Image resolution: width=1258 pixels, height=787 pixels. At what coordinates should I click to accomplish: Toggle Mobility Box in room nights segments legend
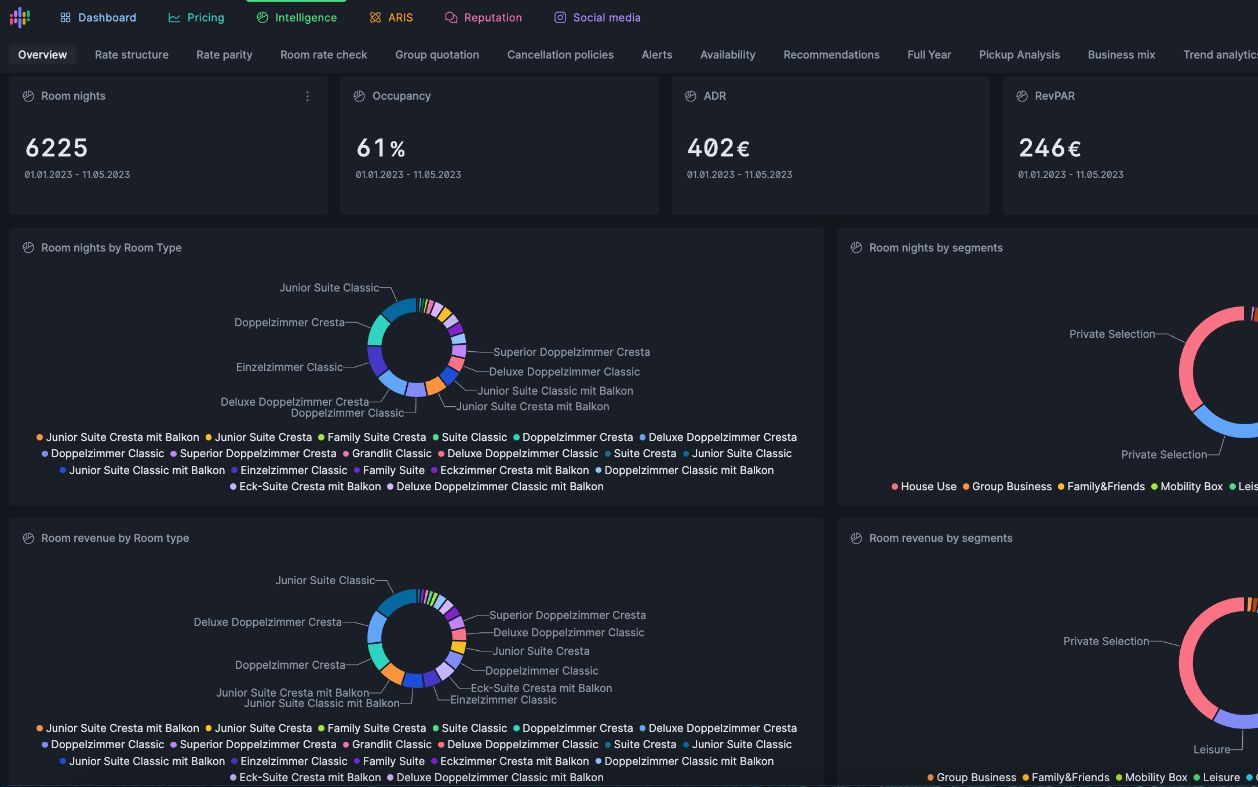pyautogui.click(x=1187, y=487)
